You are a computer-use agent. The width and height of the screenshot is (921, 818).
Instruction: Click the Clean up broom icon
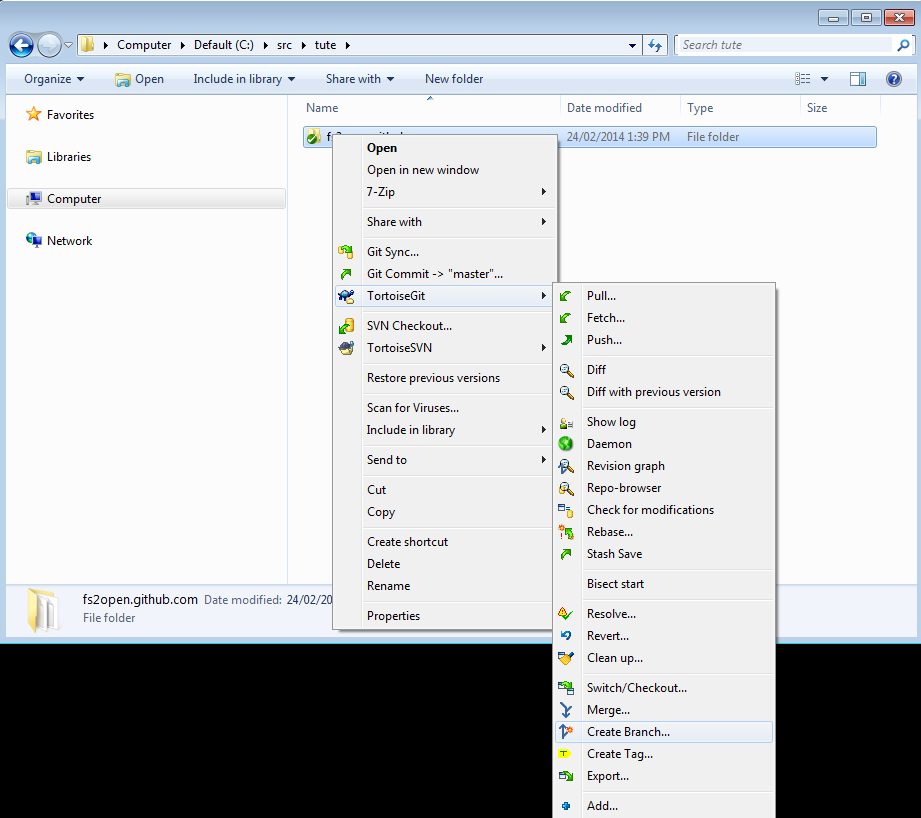(x=567, y=658)
